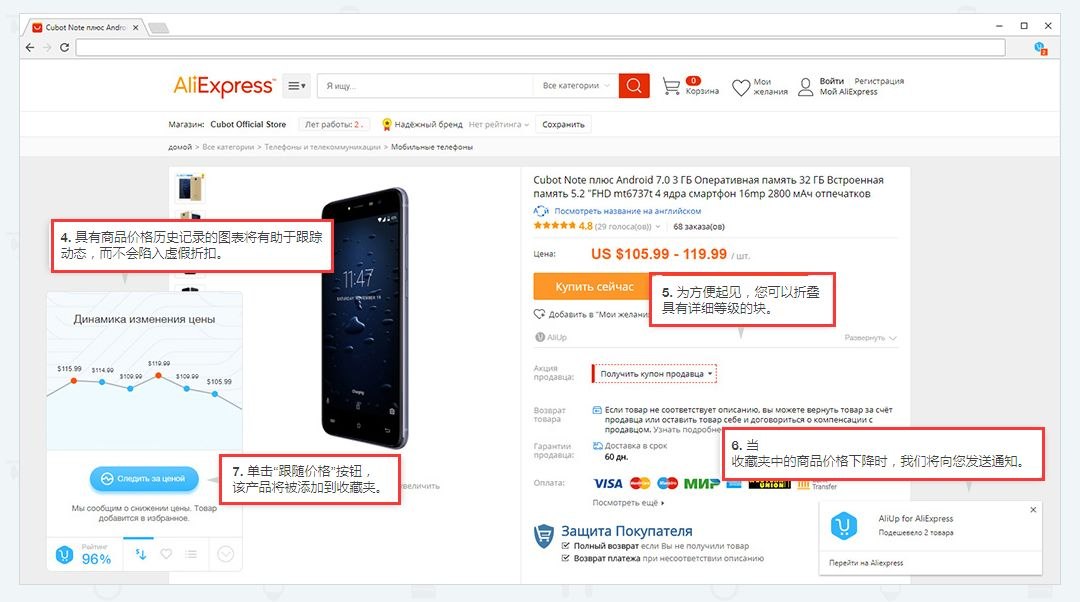The height and width of the screenshot is (602, 1080).
Task: Open the list icon in AliUp panel
Action: coord(191,554)
